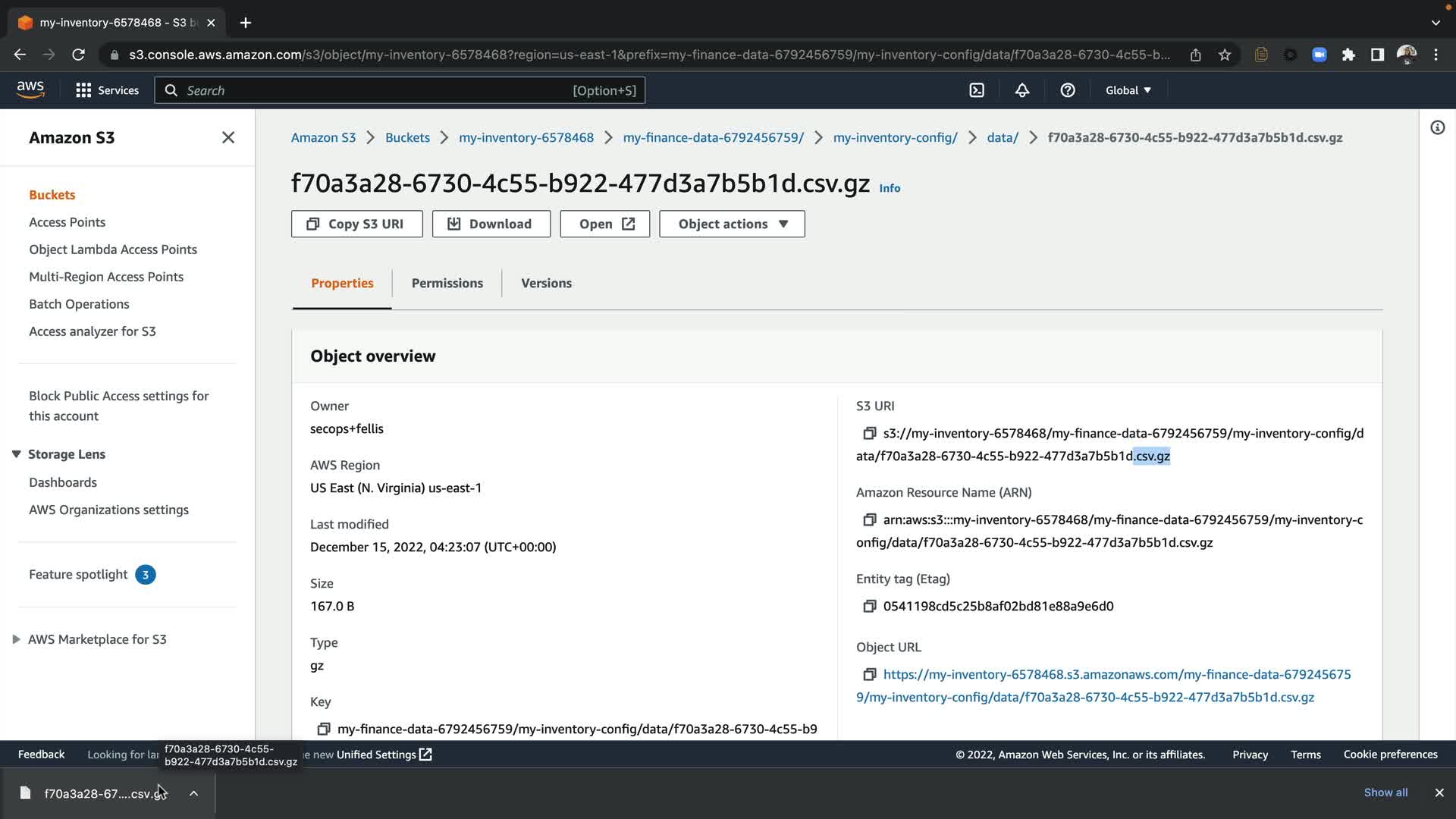Copy the Entity tag value icon

(x=869, y=607)
